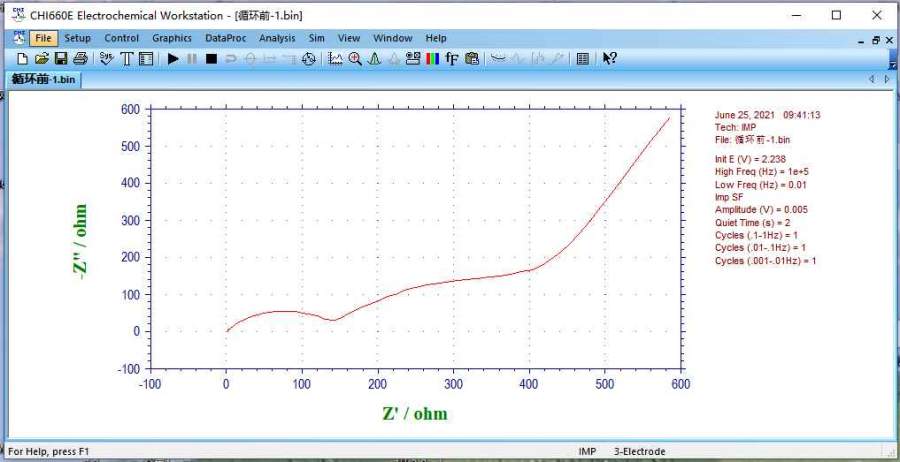Start the experiment with Run button
Image resolution: width=900 pixels, height=462 pixels.
pyautogui.click(x=173, y=59)
